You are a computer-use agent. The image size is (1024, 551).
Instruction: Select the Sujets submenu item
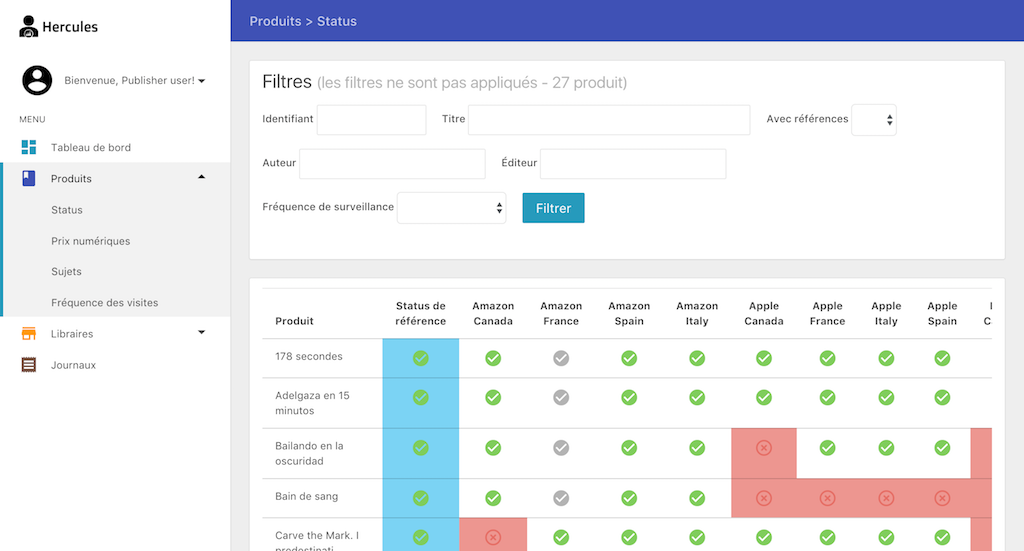coord(66,272)
